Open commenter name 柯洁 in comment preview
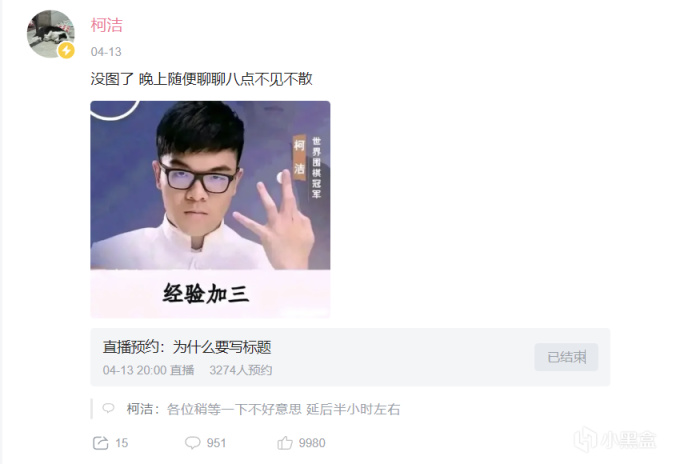Image resolution: width=676 pixels, height=464 pixels. click(x=140, y=409)
